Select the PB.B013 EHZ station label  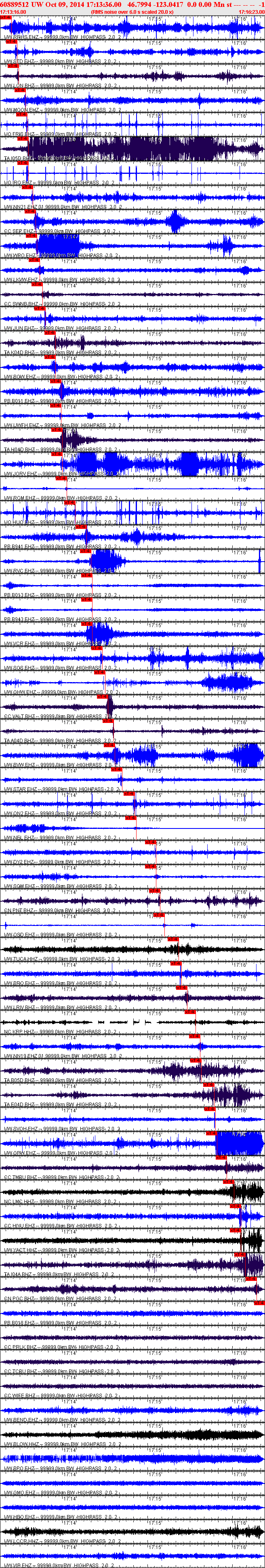click(61, 595)
